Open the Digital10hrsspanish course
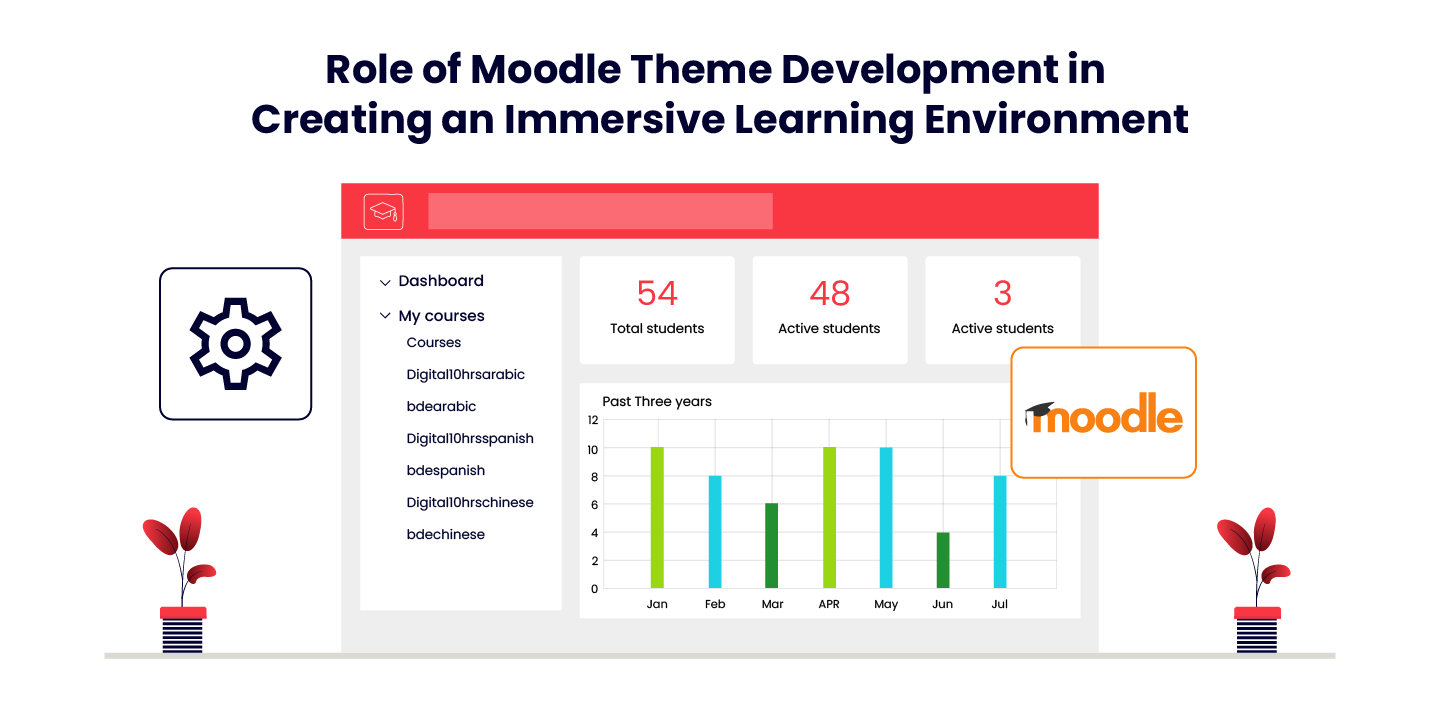1440x720 pixels. pyautogui.click(x=470, y=438)
